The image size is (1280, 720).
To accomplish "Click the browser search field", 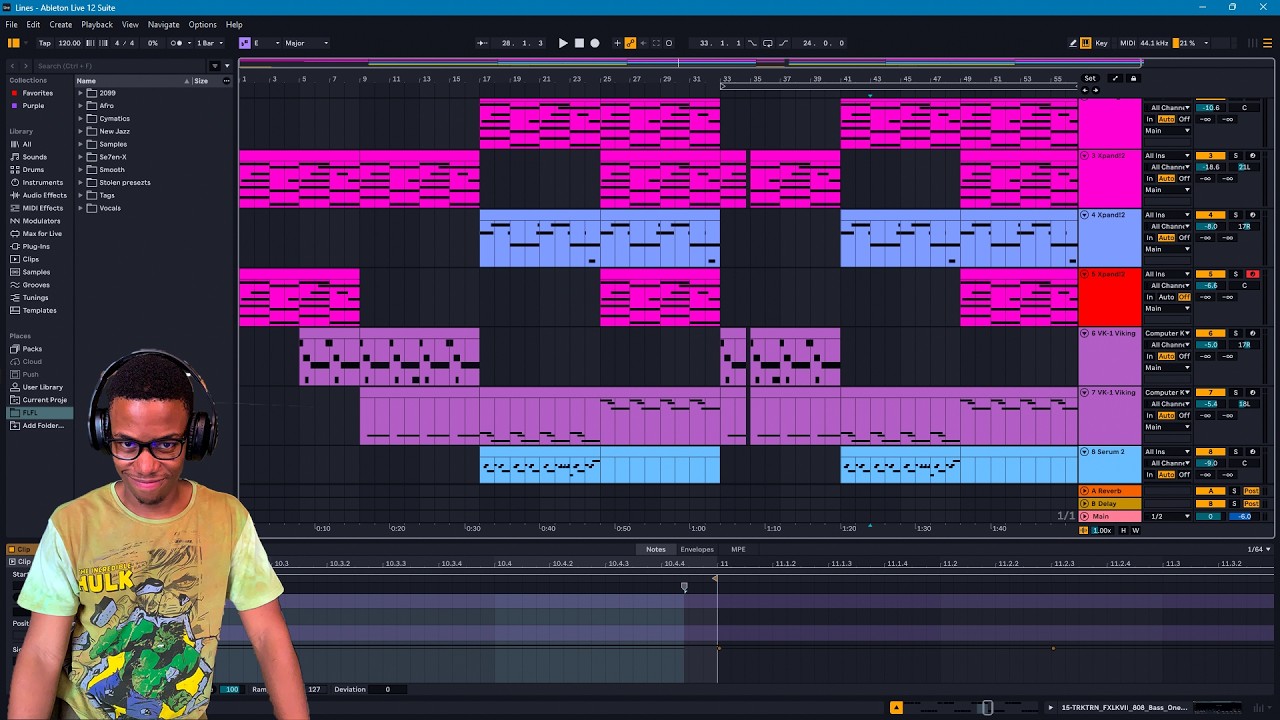I will (120, 66).
